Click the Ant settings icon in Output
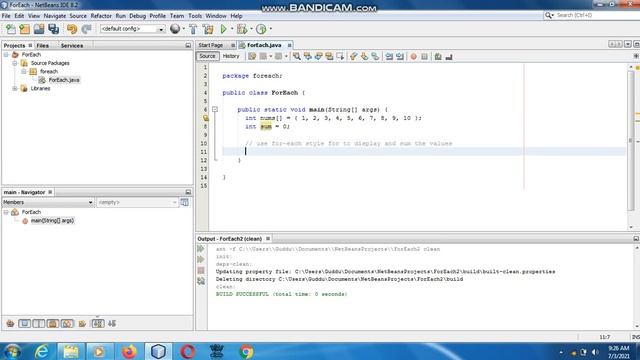640x360 pixels. coord(201,281)
